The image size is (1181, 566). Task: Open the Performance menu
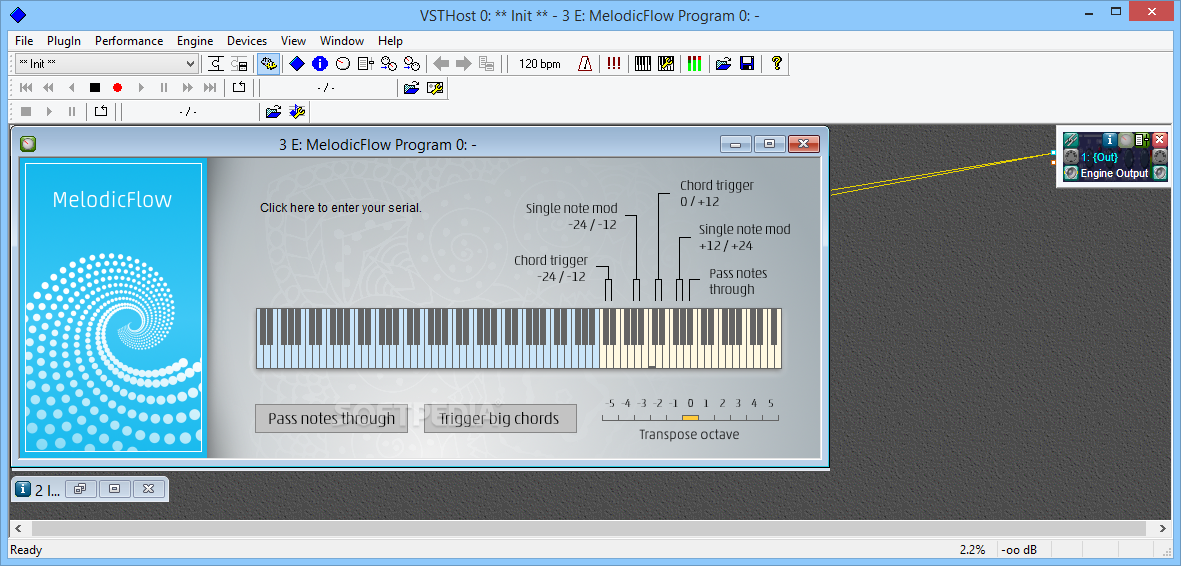pos(129,41)
